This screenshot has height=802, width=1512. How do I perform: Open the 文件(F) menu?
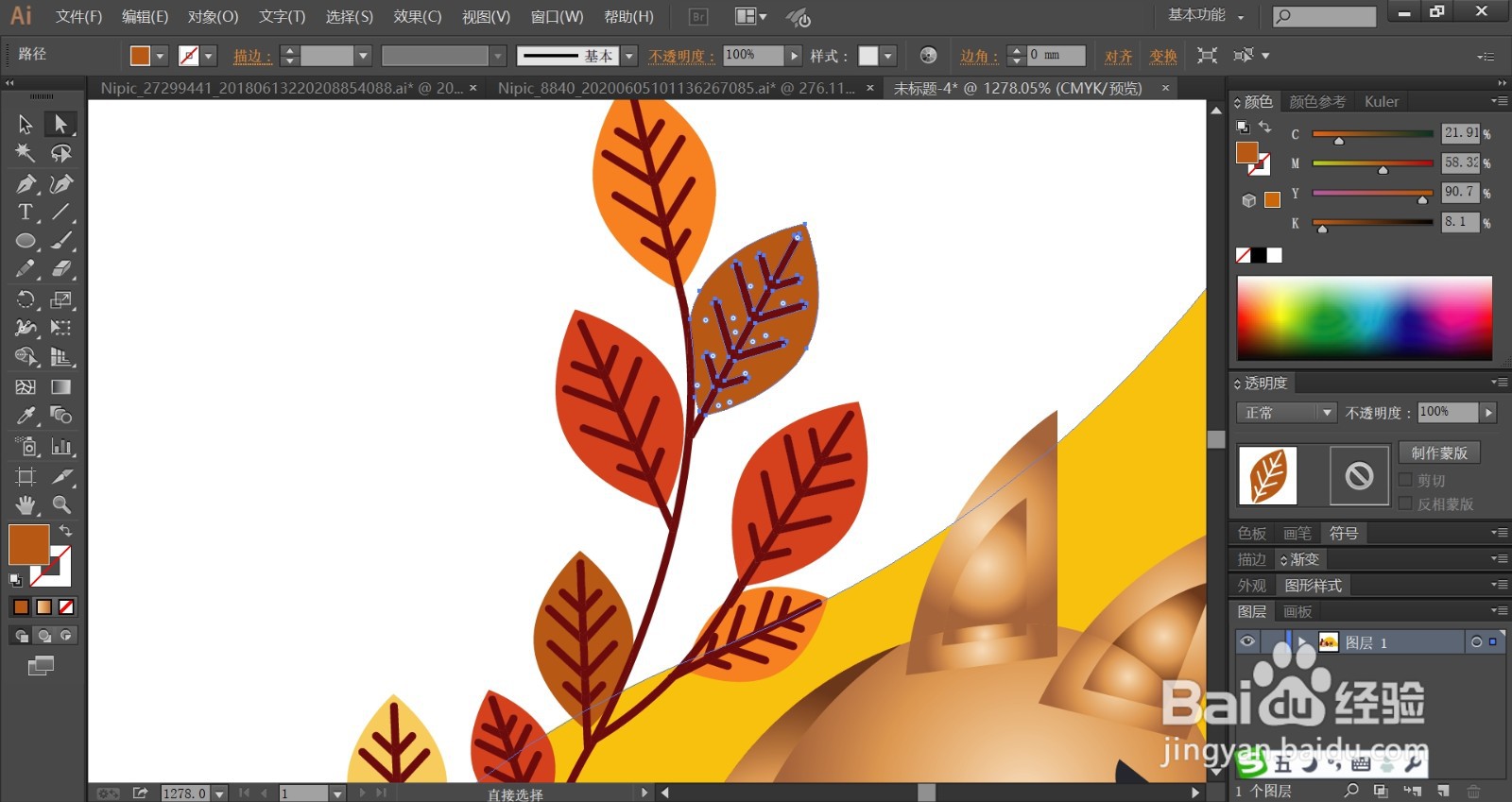tap(78, 16)
